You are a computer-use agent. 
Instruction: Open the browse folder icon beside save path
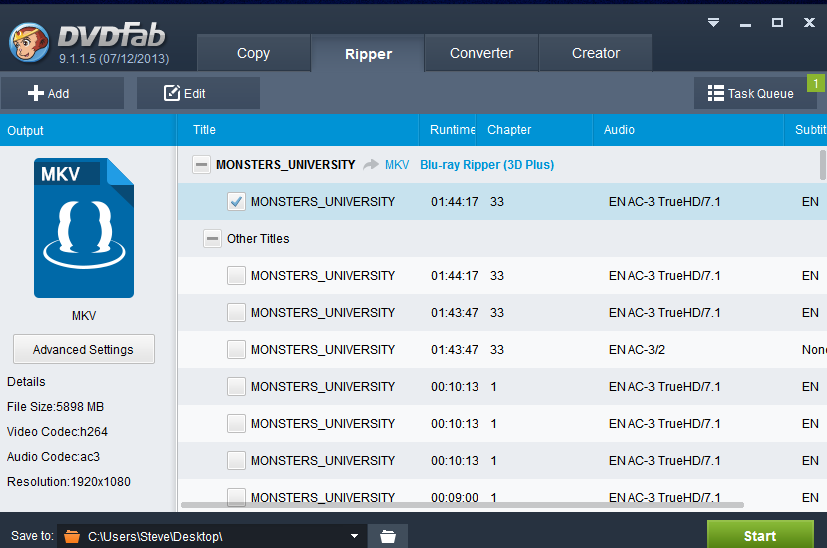388,536
